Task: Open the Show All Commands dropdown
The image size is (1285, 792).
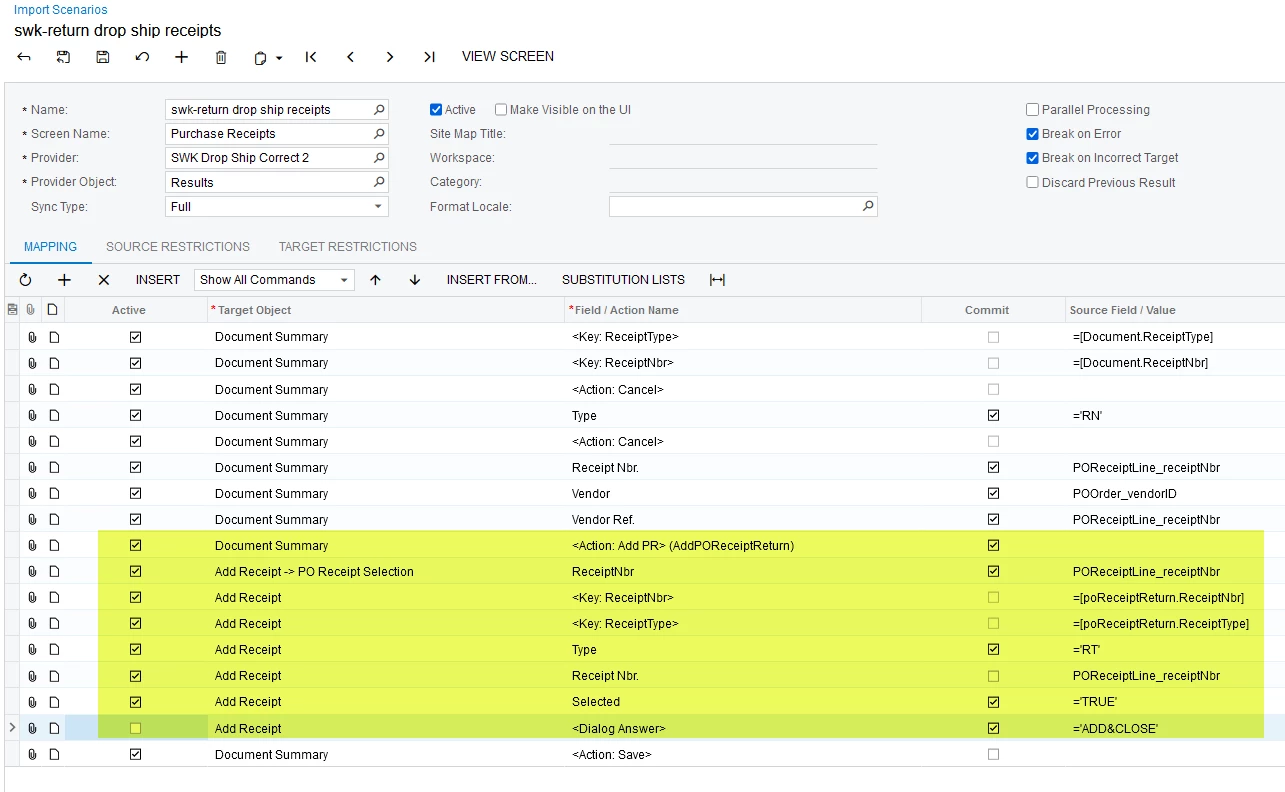Action: pyautogui.click(x=345, y=280)
